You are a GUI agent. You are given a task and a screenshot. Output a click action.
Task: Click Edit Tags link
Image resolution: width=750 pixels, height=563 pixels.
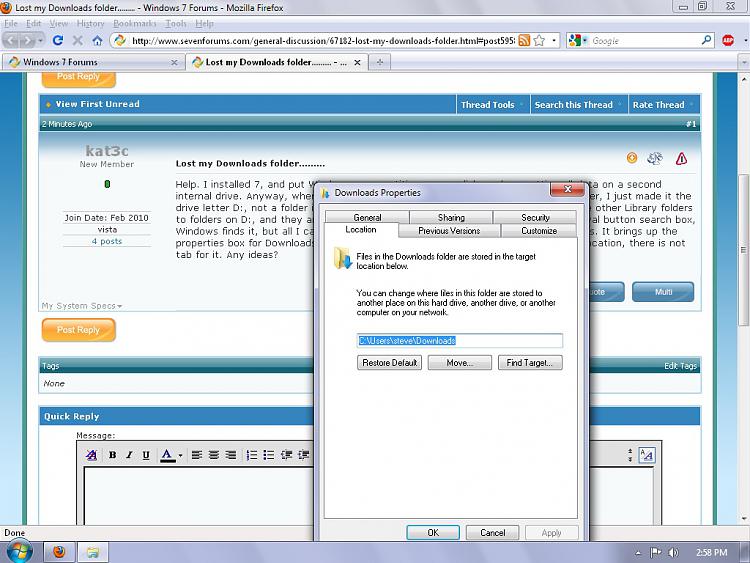click(680, 366)
